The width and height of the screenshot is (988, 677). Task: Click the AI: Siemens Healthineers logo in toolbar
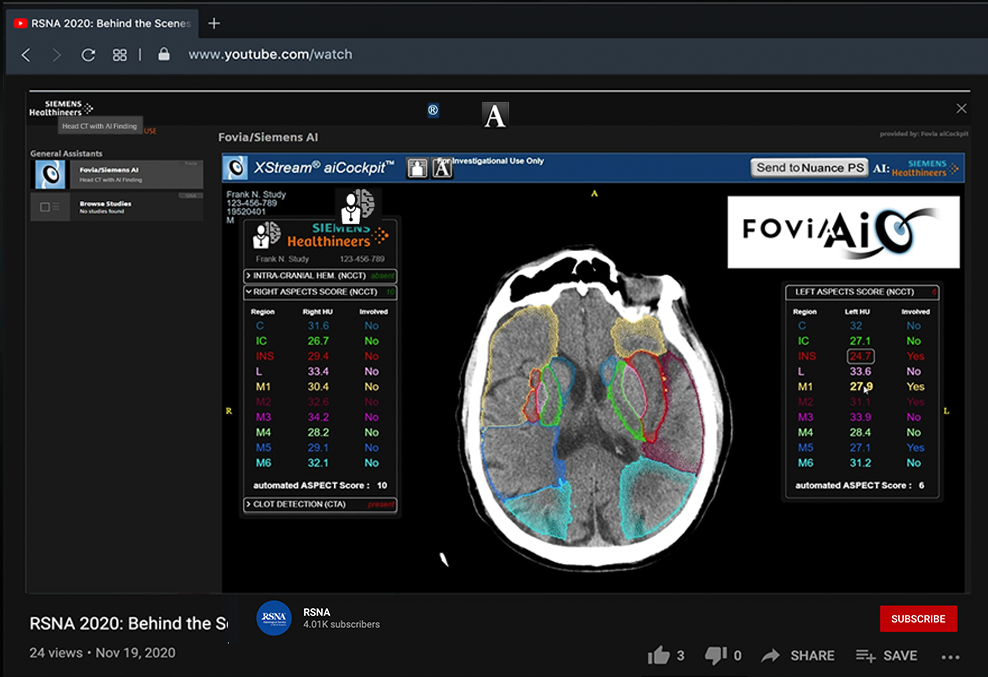point(916,168)
